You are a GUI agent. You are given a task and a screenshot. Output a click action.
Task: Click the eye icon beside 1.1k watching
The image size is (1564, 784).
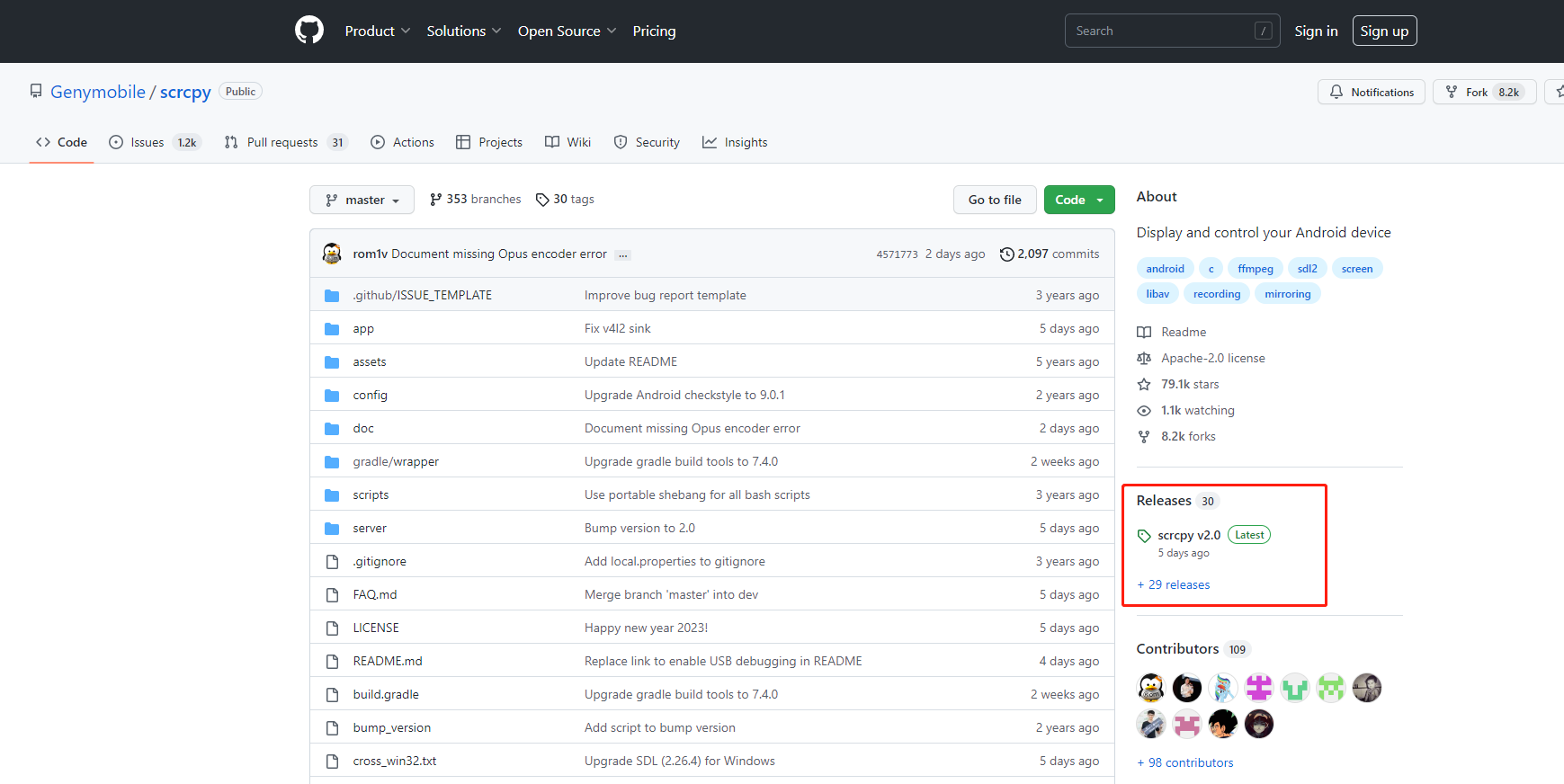1144,411
